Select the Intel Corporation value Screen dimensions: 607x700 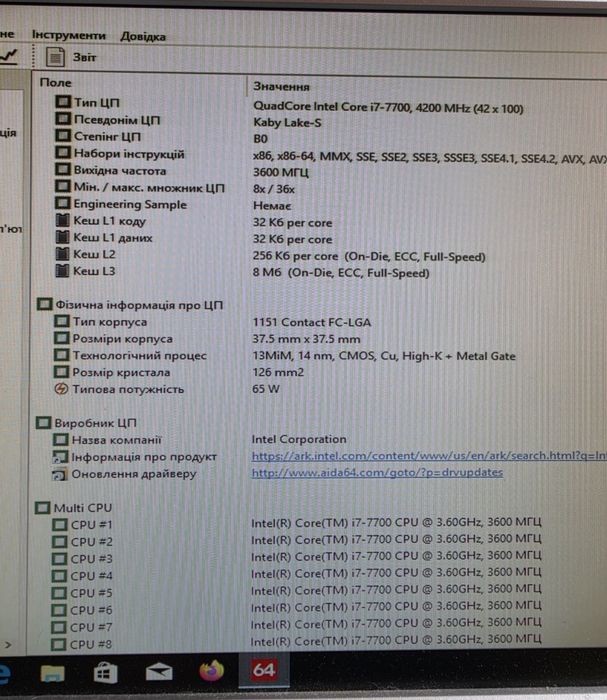299,439
